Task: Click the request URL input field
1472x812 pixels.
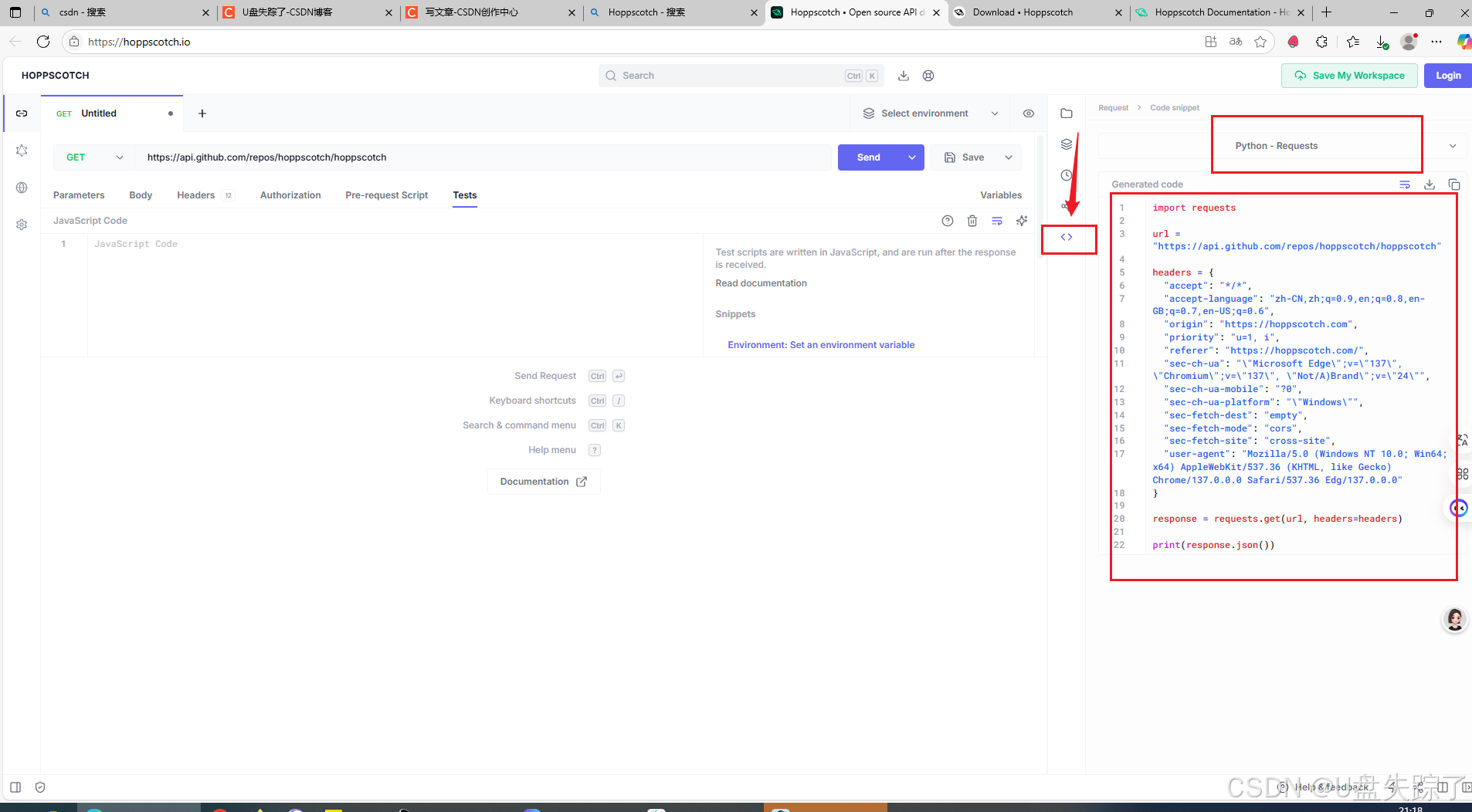Action: coord(483,157)
